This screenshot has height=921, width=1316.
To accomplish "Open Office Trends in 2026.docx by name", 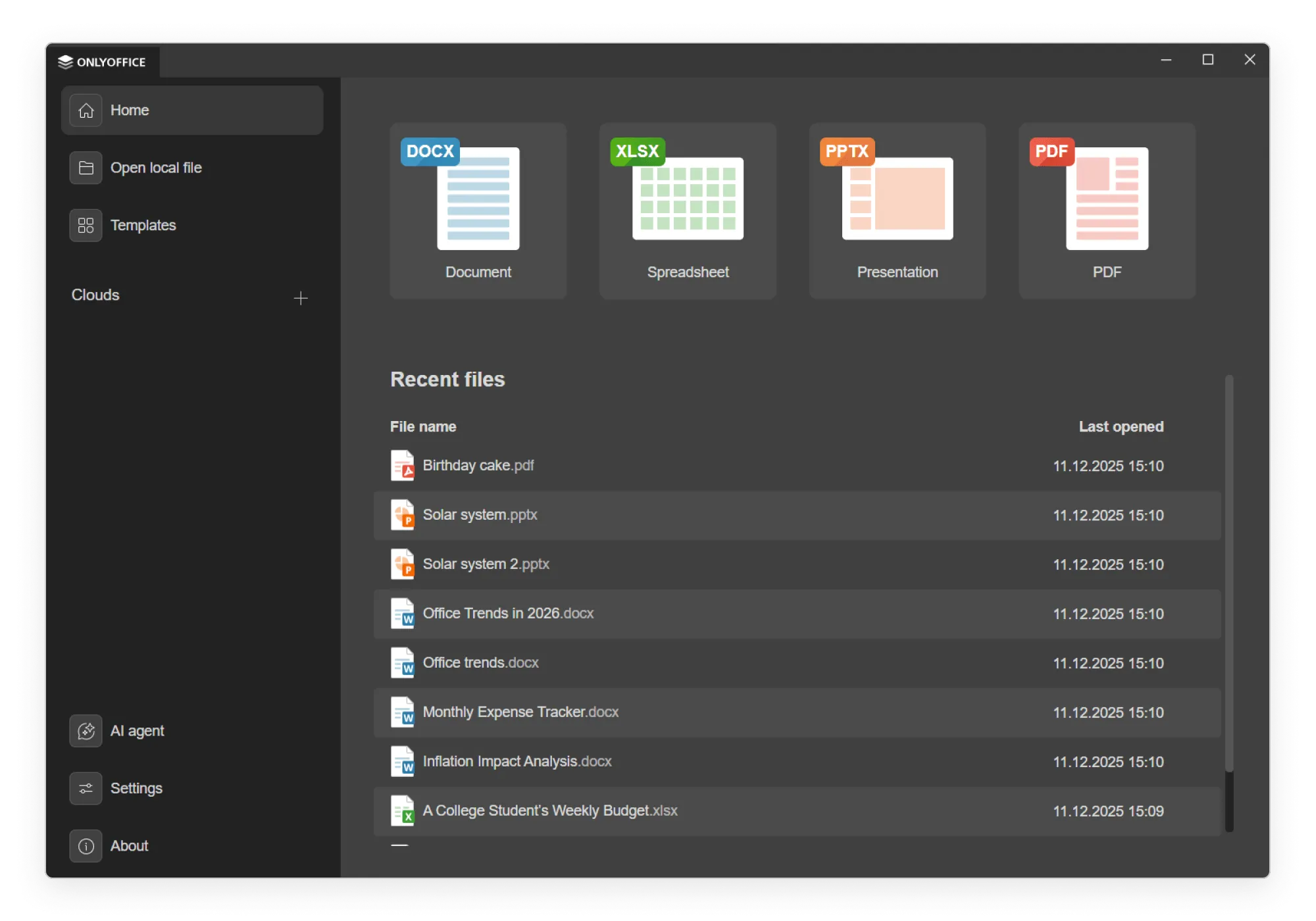I will pyautogui.click(x=508, y=614).
